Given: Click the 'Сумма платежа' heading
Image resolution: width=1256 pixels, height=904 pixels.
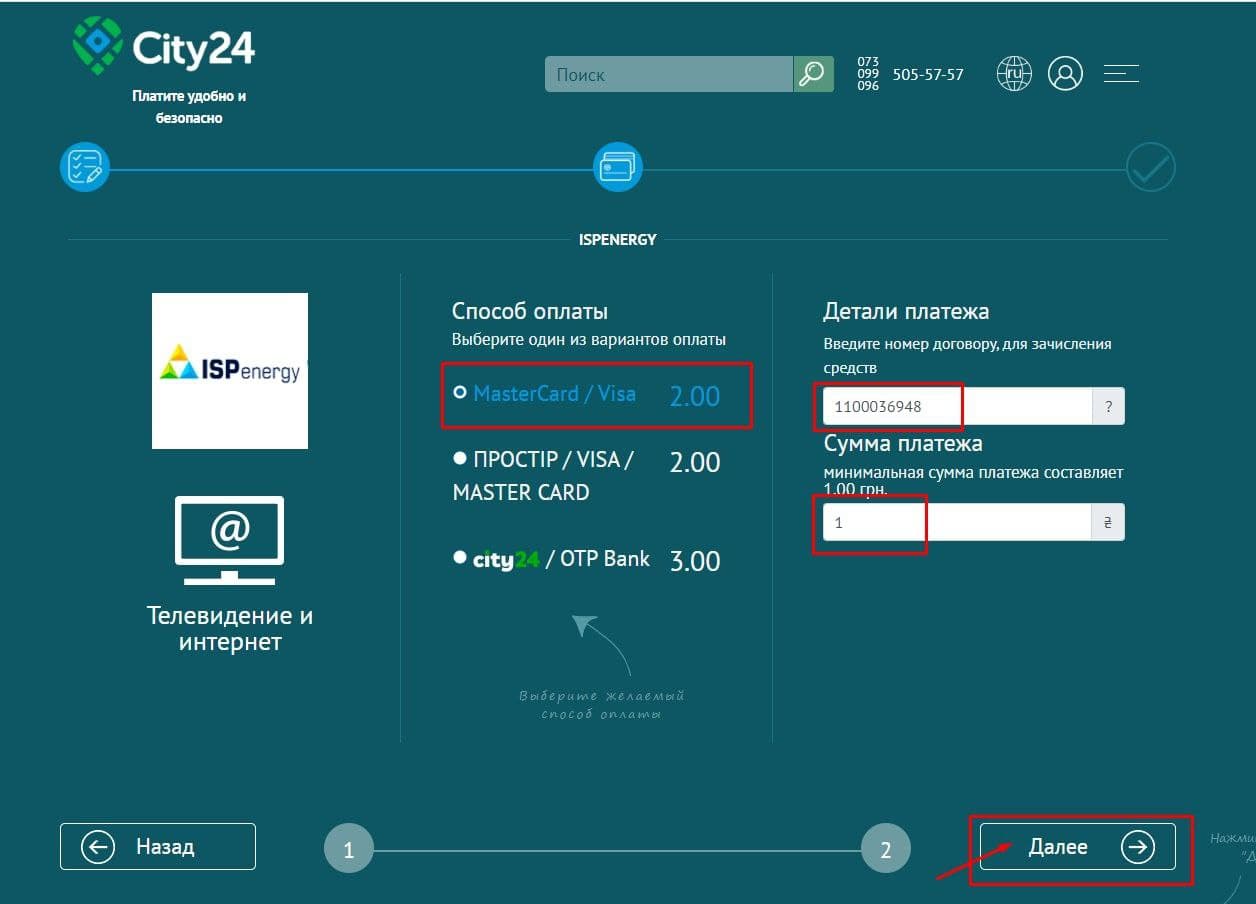Looking at the screenshot, I should [903, 443].
